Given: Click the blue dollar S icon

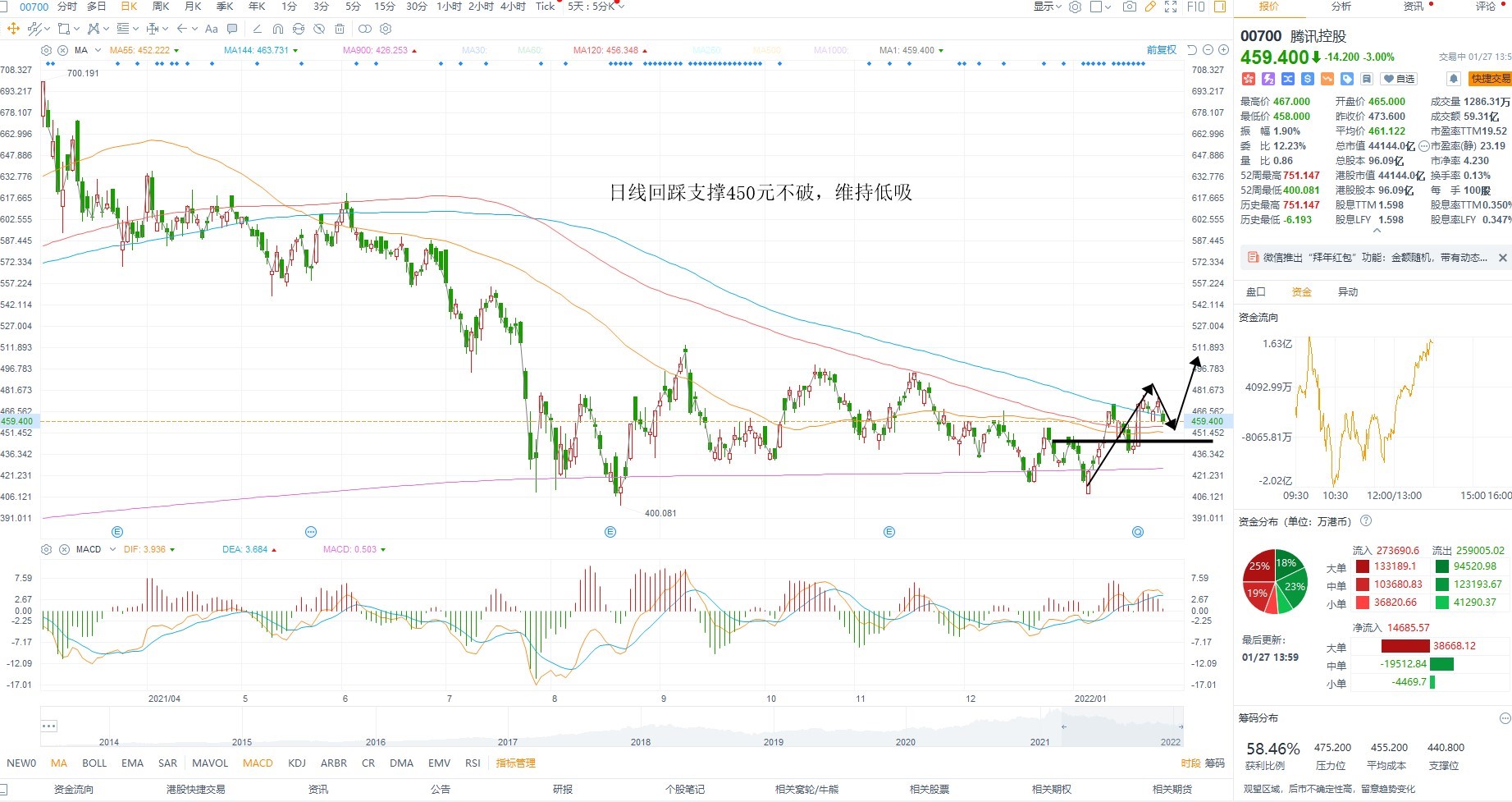Looking at the screenshot, I should coord(1308,79).
